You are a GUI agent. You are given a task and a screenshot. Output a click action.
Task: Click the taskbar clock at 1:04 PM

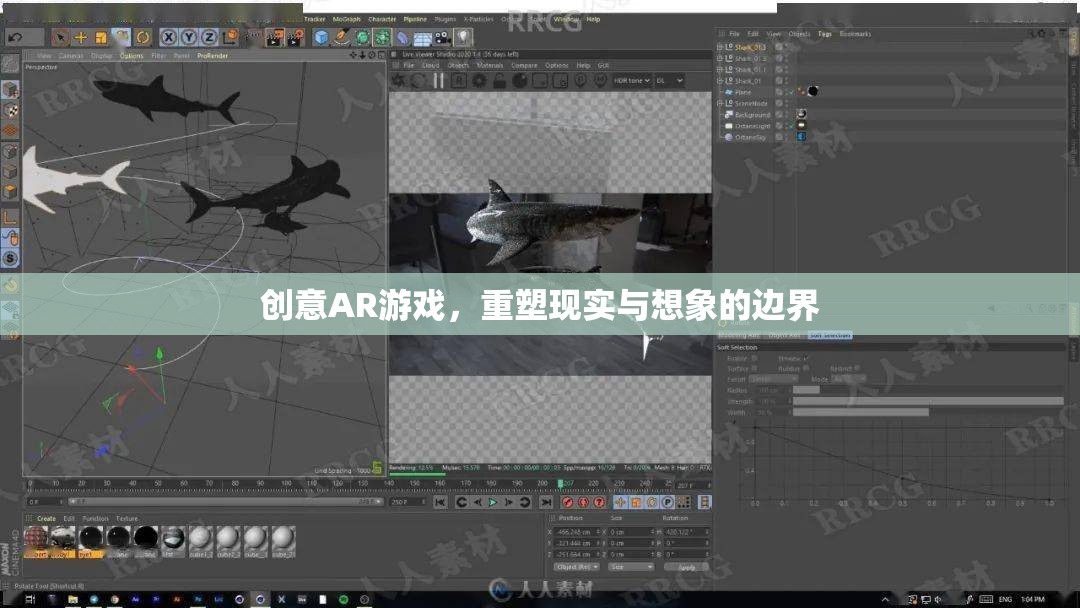[1032, 599]
